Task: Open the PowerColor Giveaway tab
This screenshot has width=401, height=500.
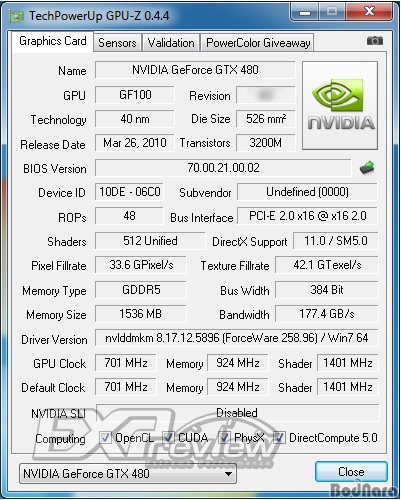Action: [258, 43]
